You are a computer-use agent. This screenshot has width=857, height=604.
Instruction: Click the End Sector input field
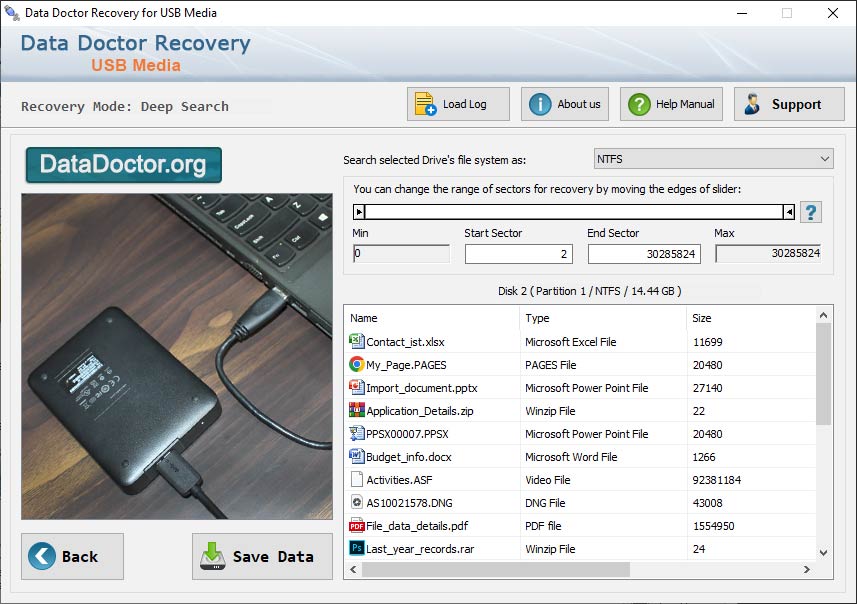coord(644,254)
